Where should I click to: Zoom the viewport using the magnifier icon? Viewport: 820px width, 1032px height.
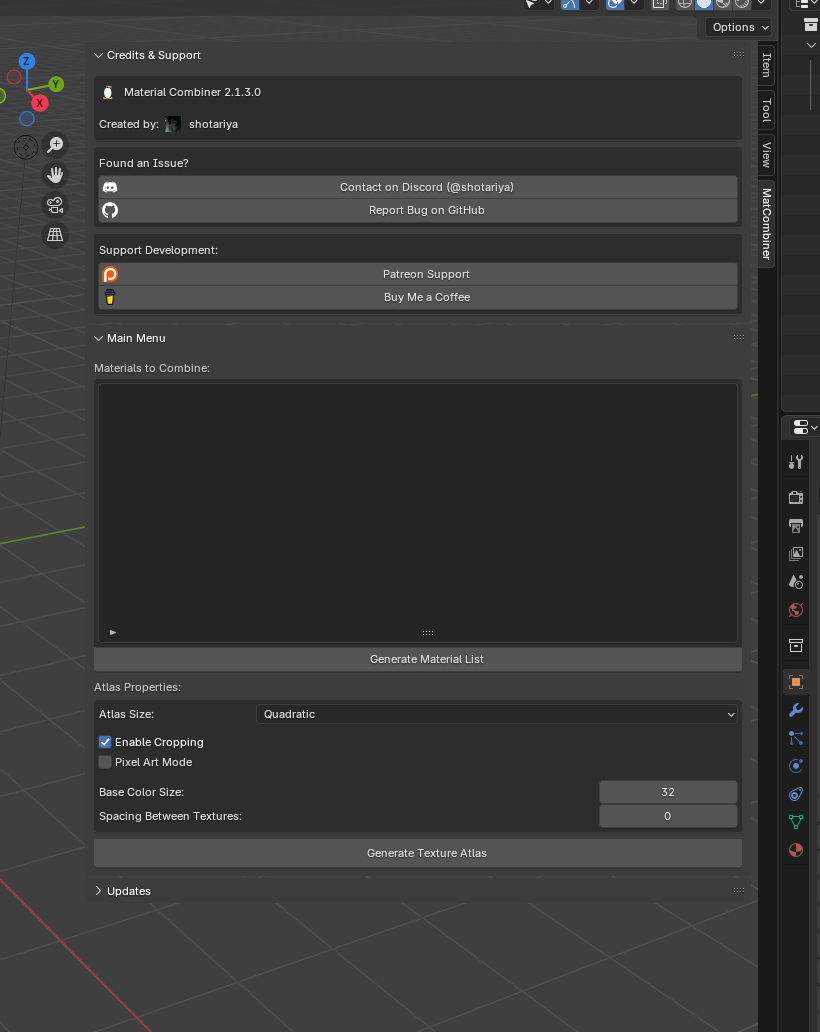(55, 147)
